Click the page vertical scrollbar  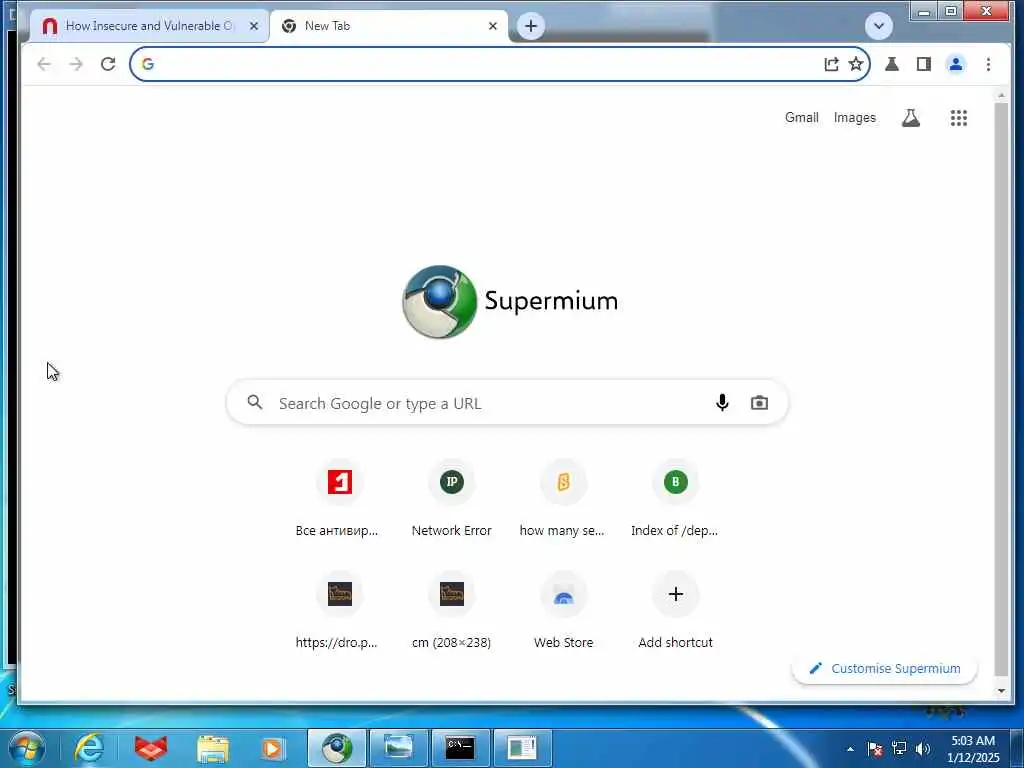click(1001, 389)
